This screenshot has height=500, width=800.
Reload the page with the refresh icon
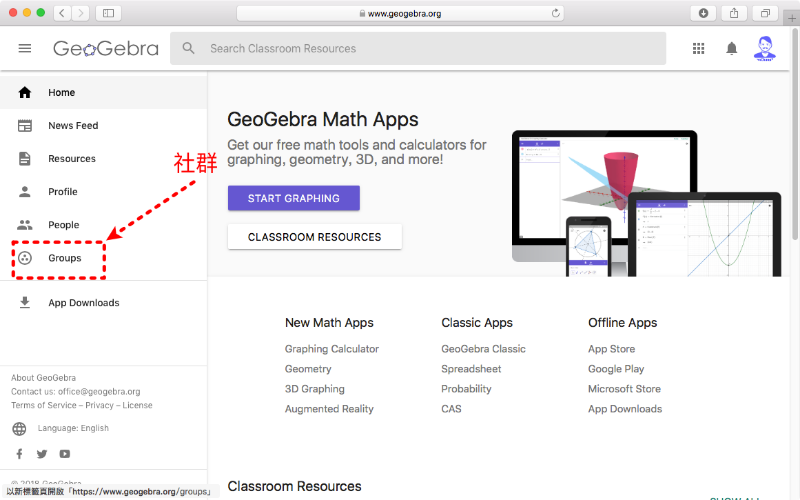(x=556, y=13)
